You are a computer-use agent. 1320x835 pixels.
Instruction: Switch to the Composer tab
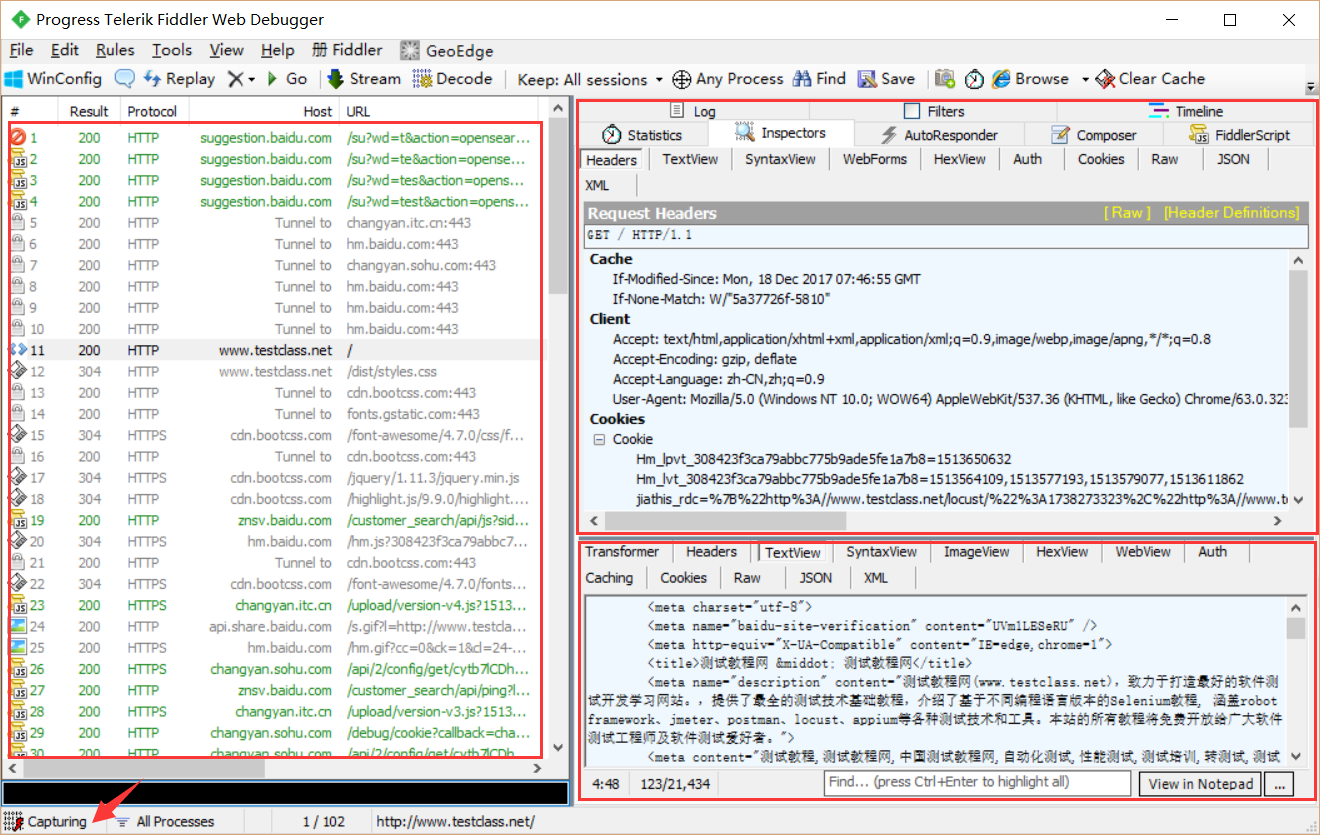click(x=1094, y=135)
